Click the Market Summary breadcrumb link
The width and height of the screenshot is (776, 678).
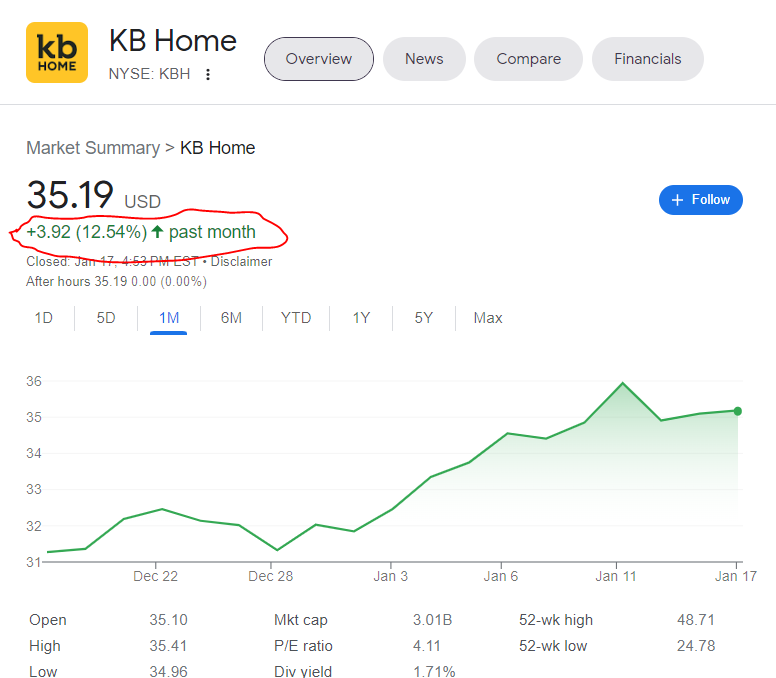[x=93, y=148]
